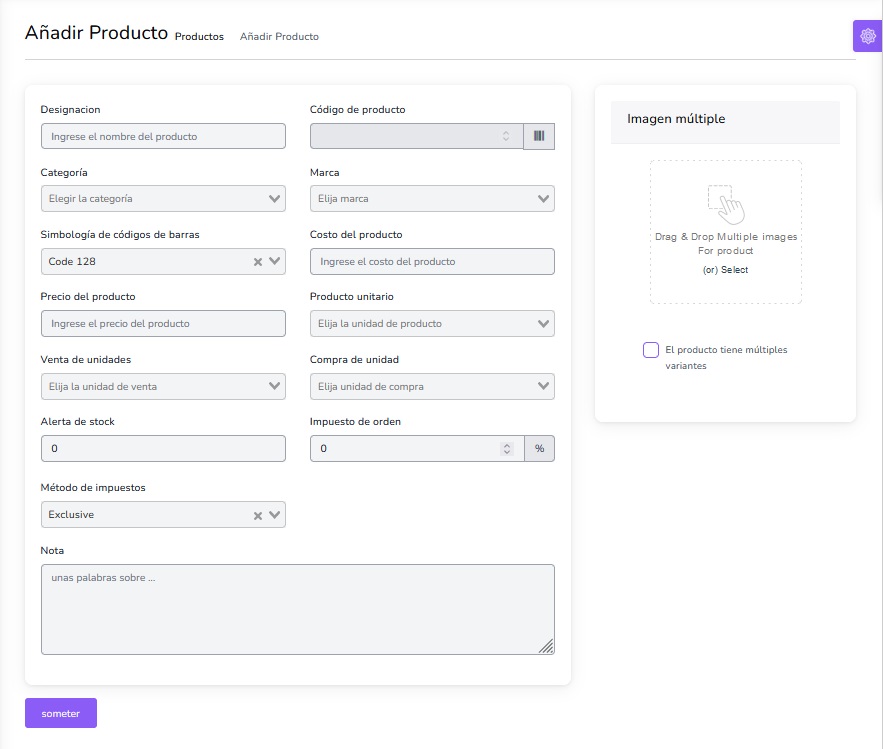Open the Marca dropdown
This screenshot has width=883, height=749.
432,199
